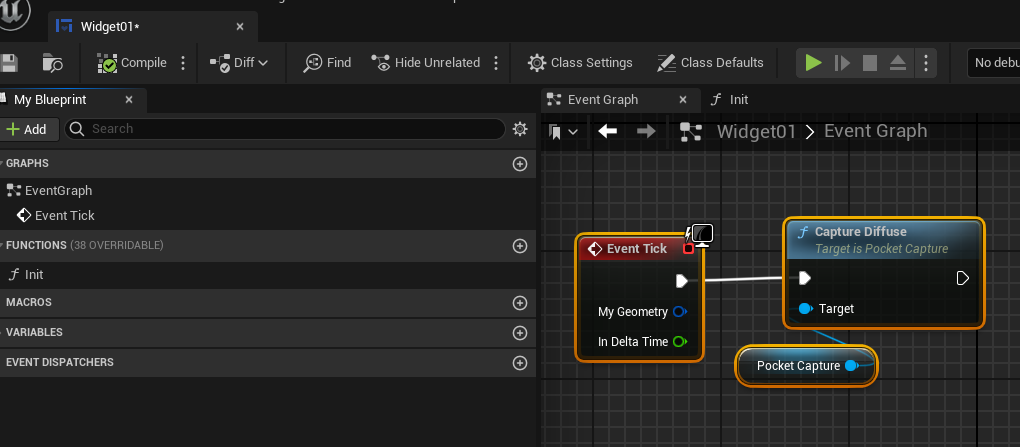Image resolution: width=1020 pixels, height=447 pixels.
Task: Select Event Tick under EventGraph
Action: coord(56,215)
